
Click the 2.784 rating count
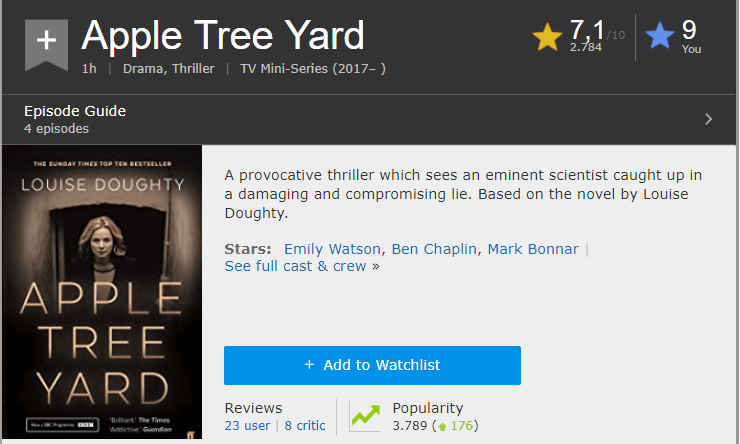(585, 47)
